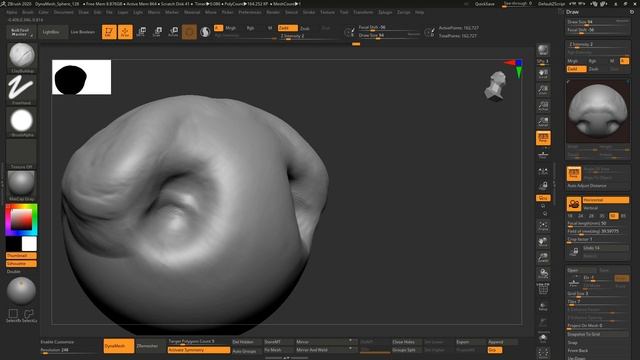The height and width of the screenshot is (360, 640).
Task: Toggle the Thumbnail button
Action: pyautogui.click(x=21, y=256)
